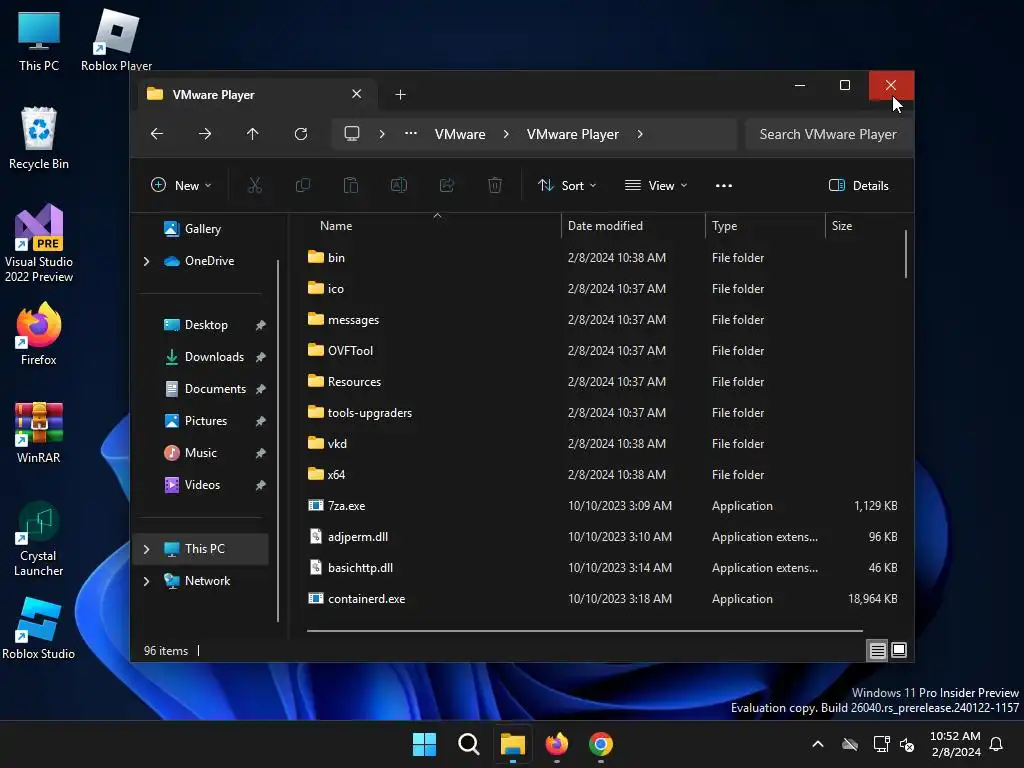Image resolution: width=1024 pixels, height=768 pixels.
Task: Click VMware breadcrumb in address bar
Action: pyautogui.click(x=460, y=134)
